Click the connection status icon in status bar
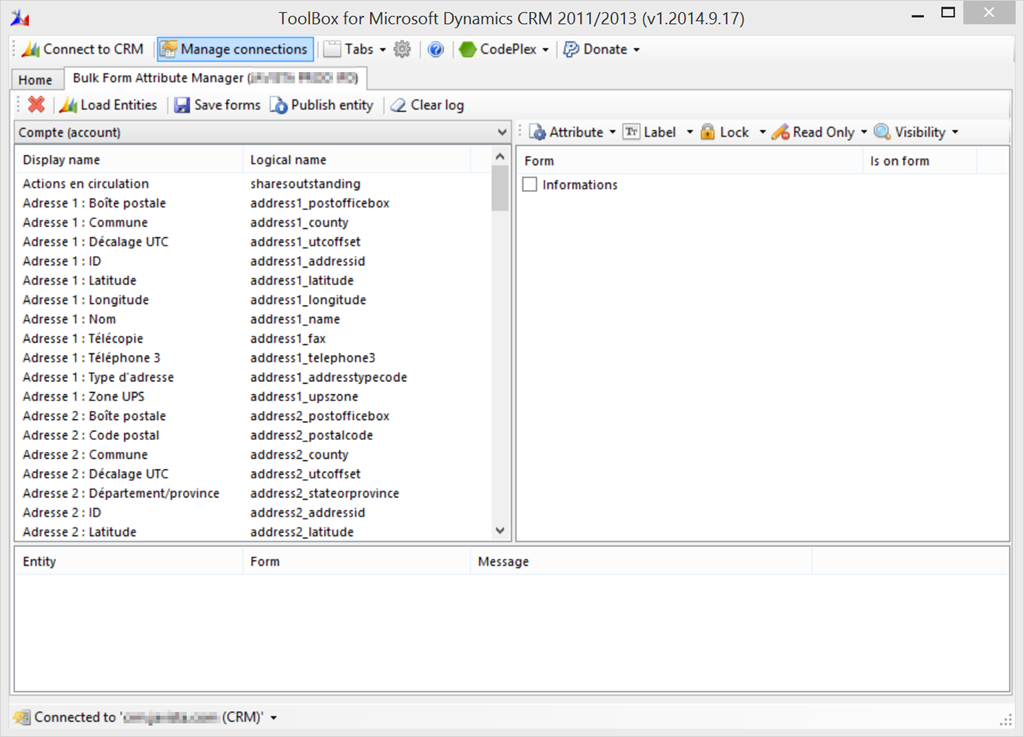This screenshot has height=737, width=1024. click(22, 717)
